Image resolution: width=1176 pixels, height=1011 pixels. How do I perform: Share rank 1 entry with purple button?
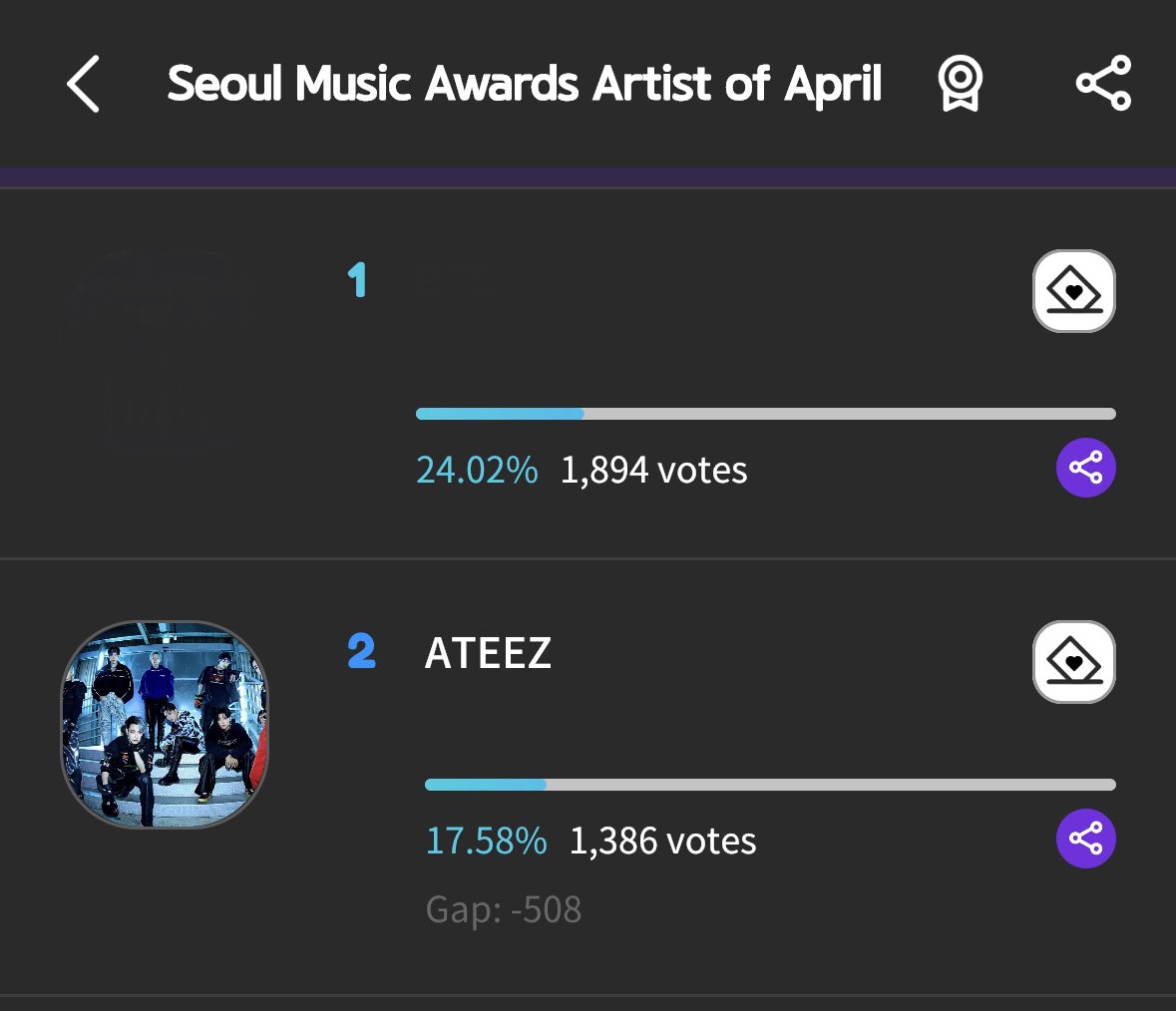1086,468
